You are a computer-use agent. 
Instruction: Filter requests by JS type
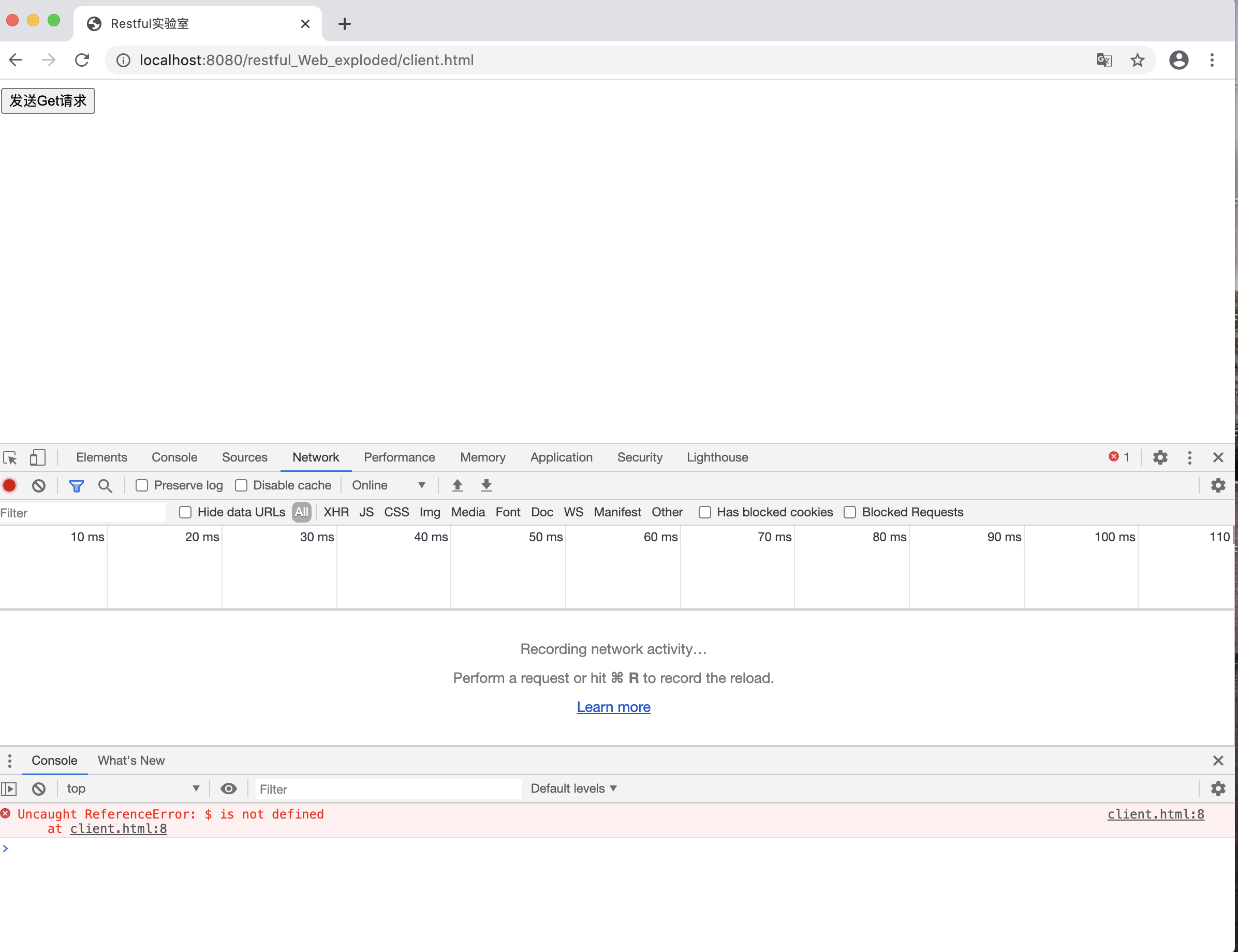[366, 512]
